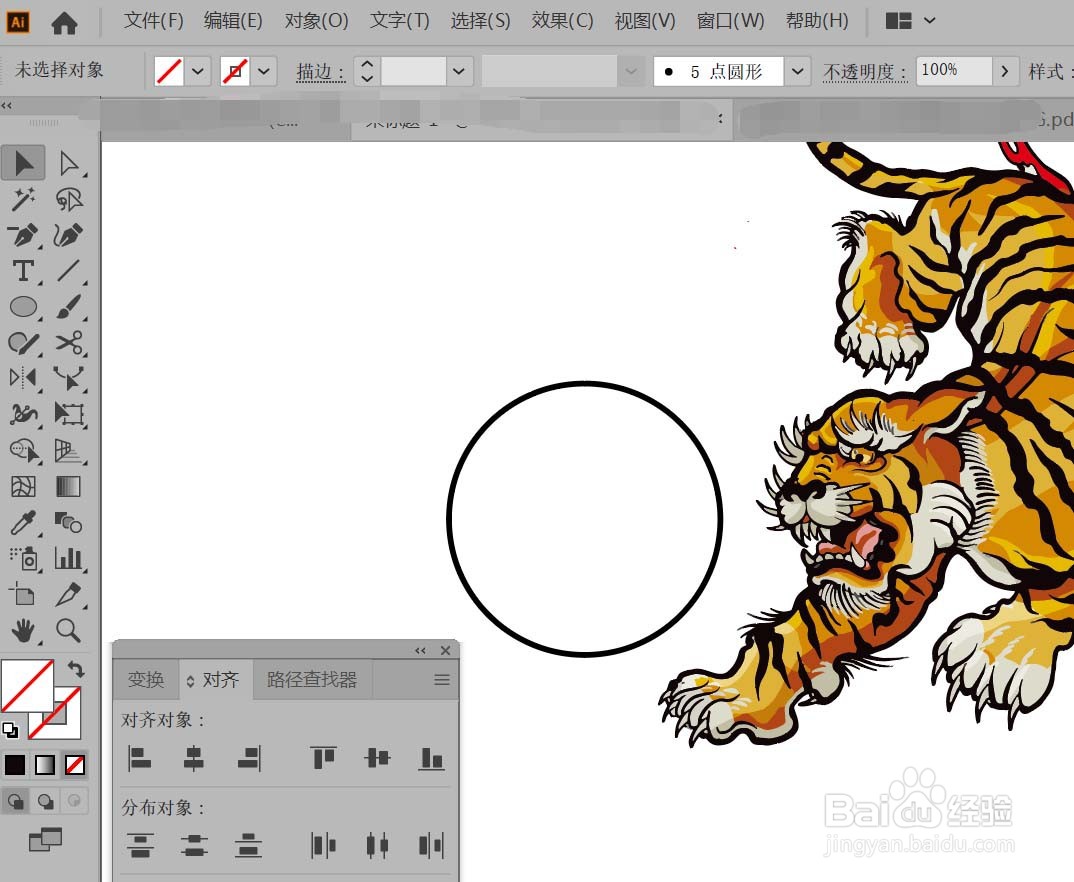Choose the Lasso tool

click(68, 199)
